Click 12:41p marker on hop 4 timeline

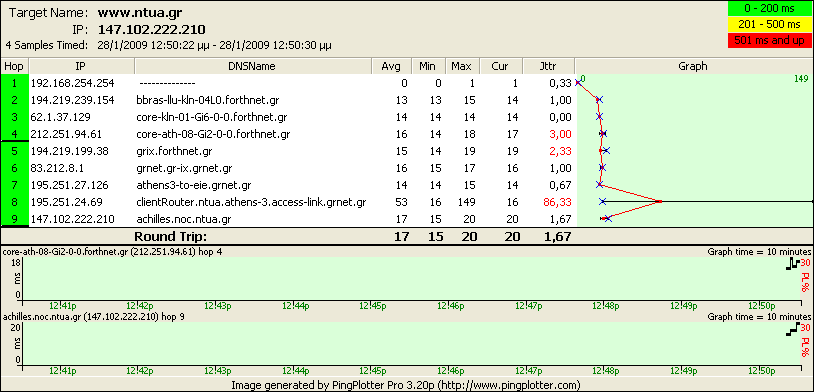coord(63,305)
